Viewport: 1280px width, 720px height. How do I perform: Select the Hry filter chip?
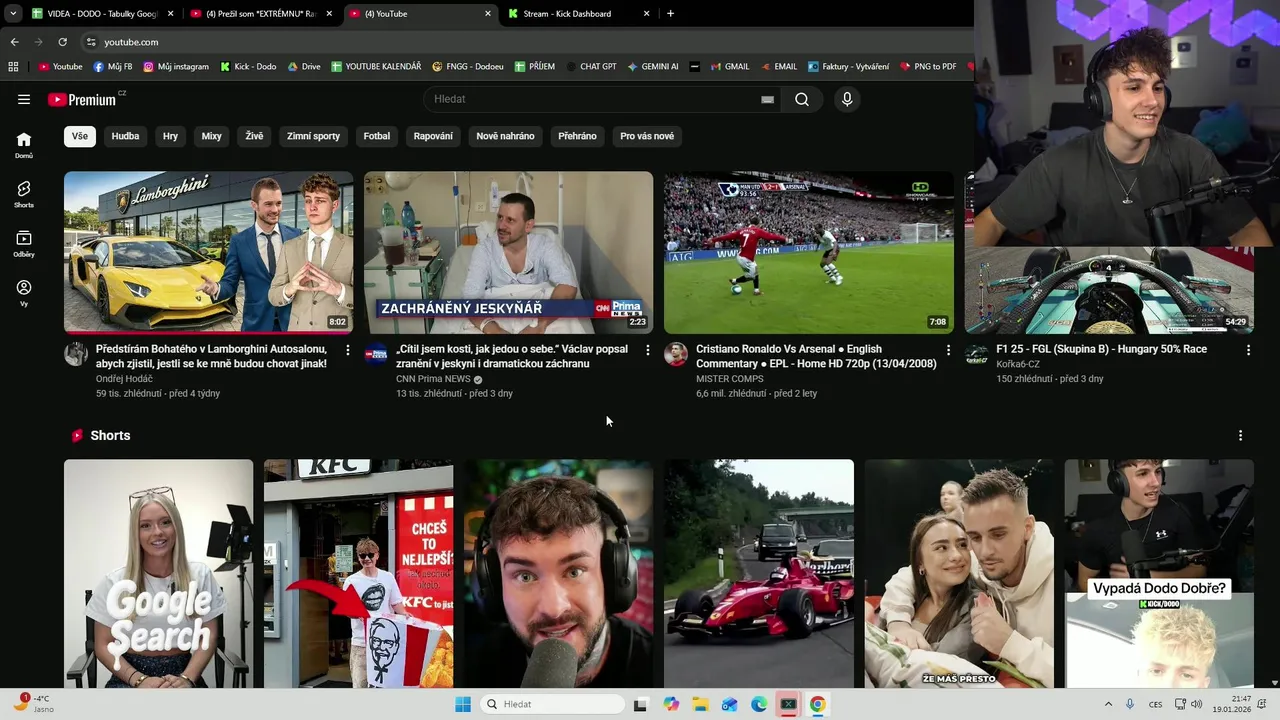pos(170,136)
